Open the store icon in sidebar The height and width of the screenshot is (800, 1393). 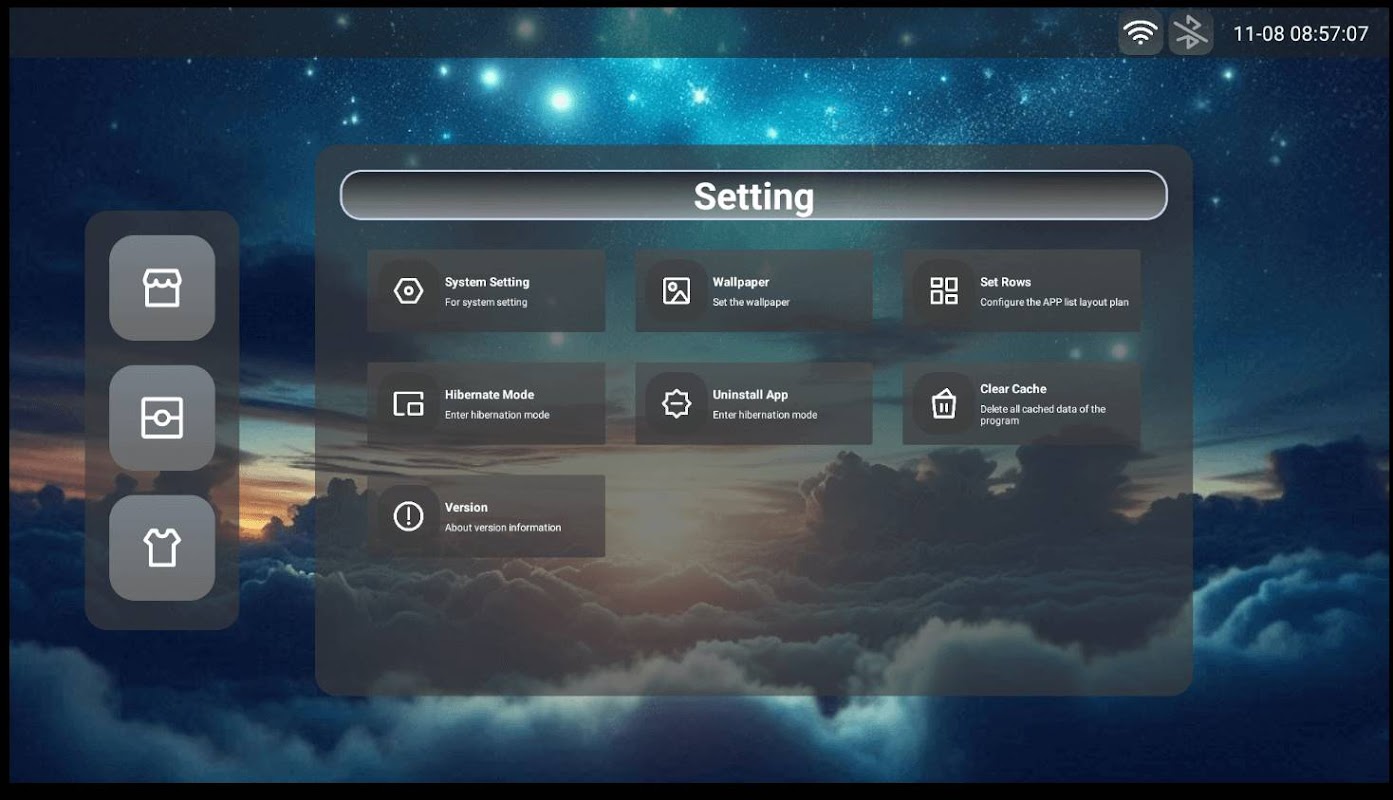coord(162,288)
